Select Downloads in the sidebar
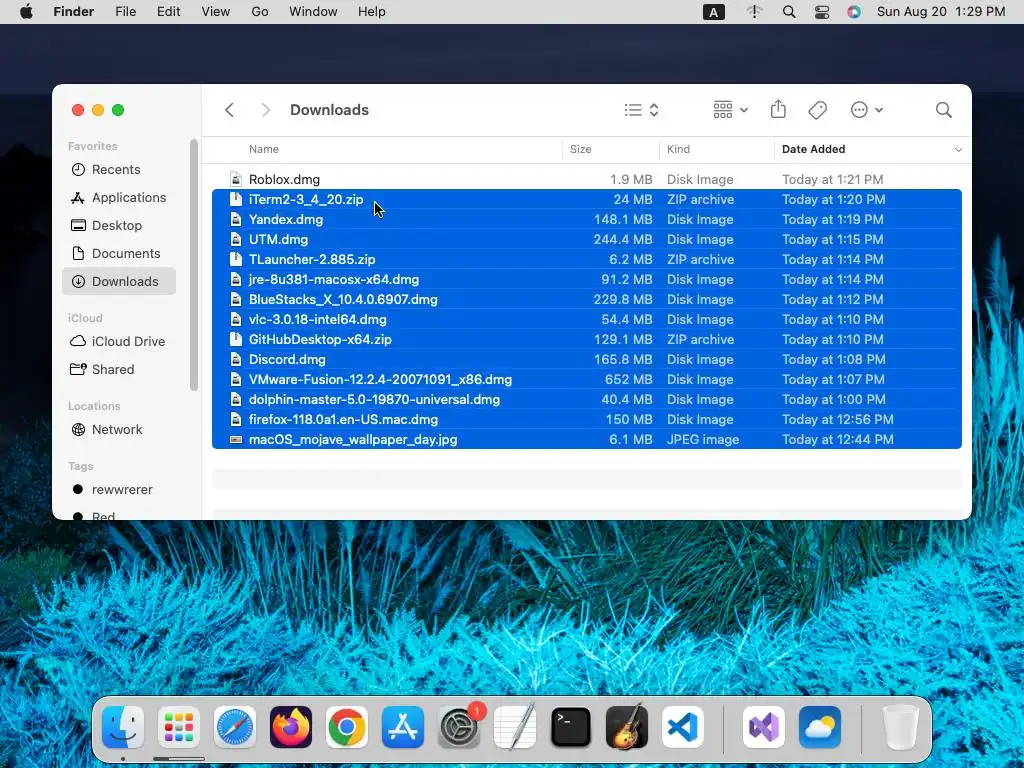The image size is (1024, 768). point(119,281)
